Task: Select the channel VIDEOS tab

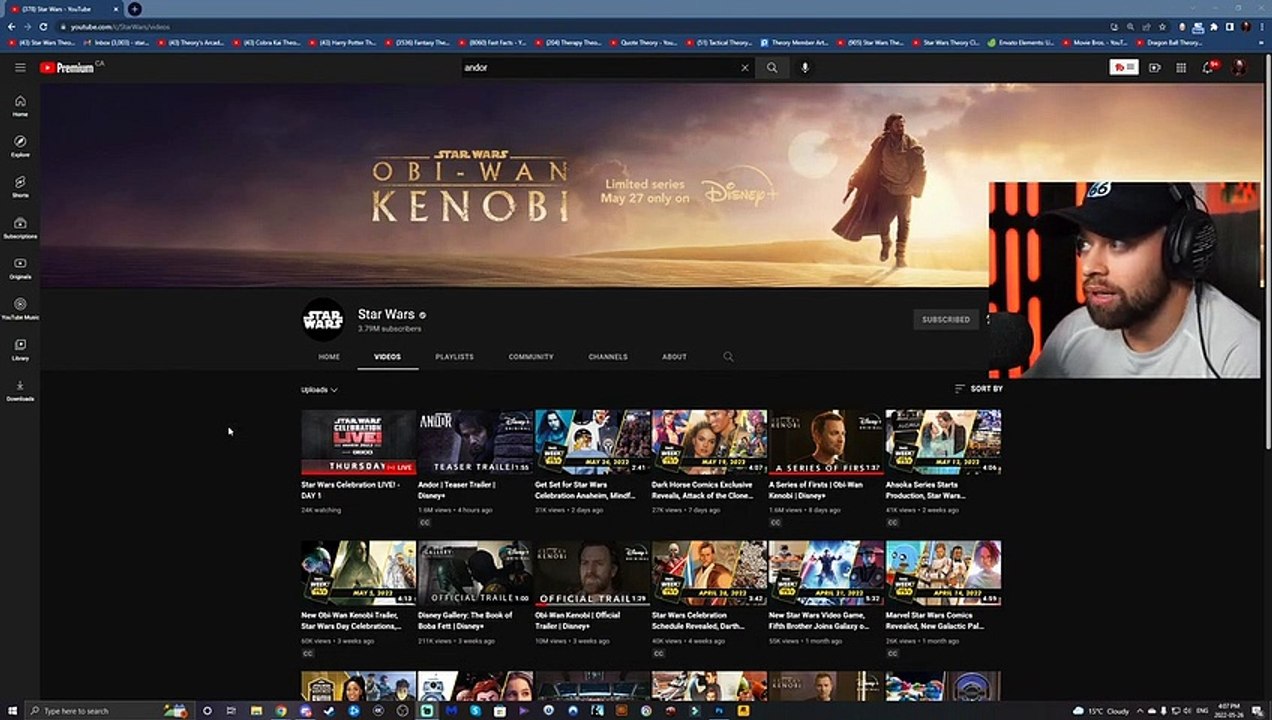Action: coord(388,357)
